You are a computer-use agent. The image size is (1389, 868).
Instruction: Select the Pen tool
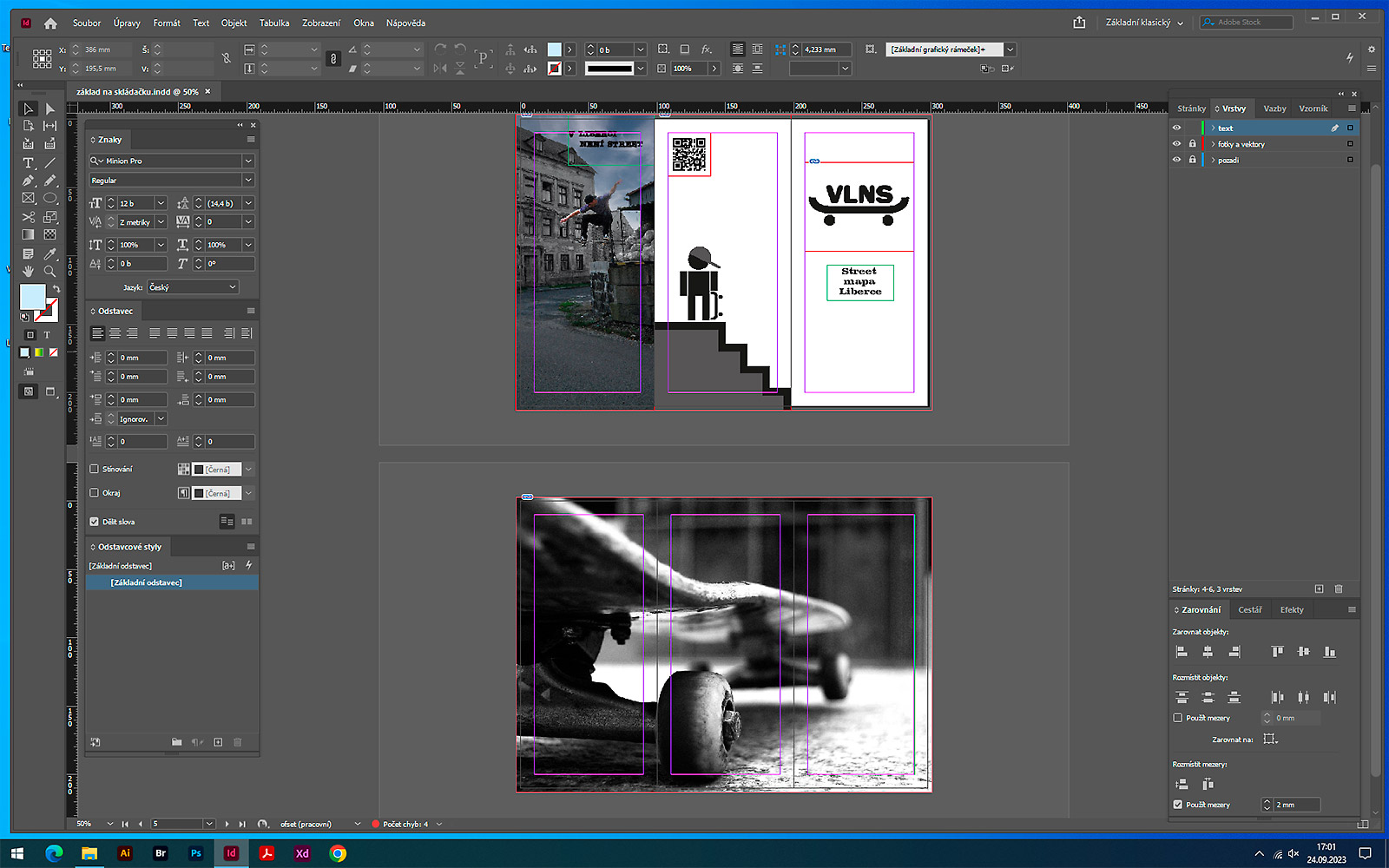pos(28,181)
